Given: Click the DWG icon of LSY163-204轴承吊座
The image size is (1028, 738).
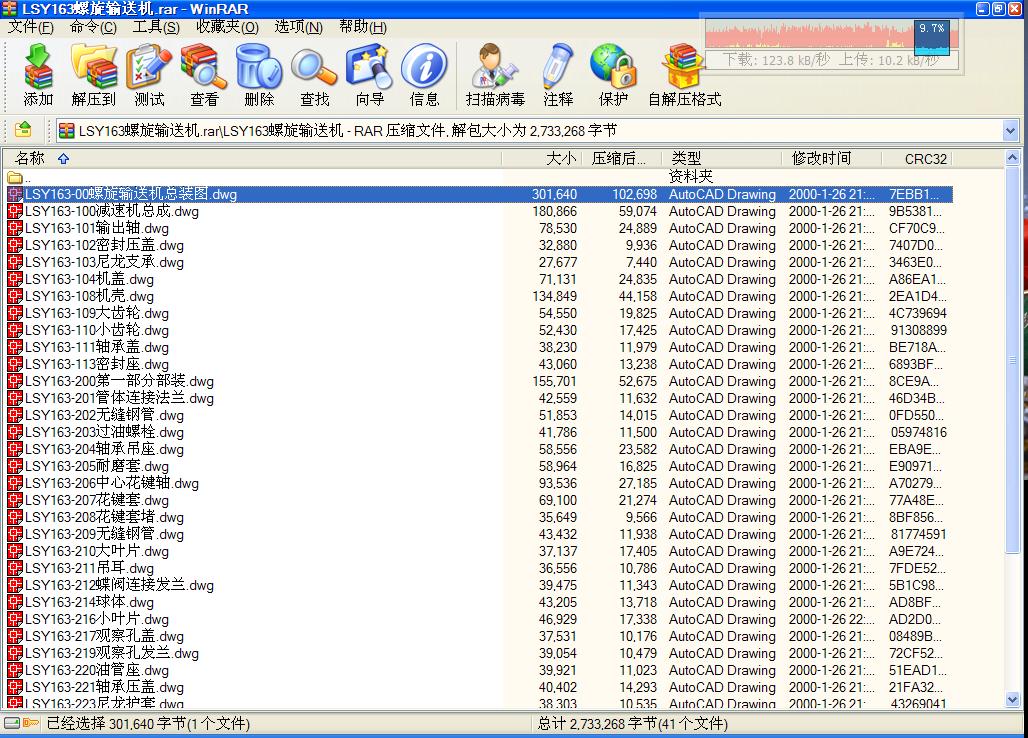Looking at the screenshot, I should (15, 449).
